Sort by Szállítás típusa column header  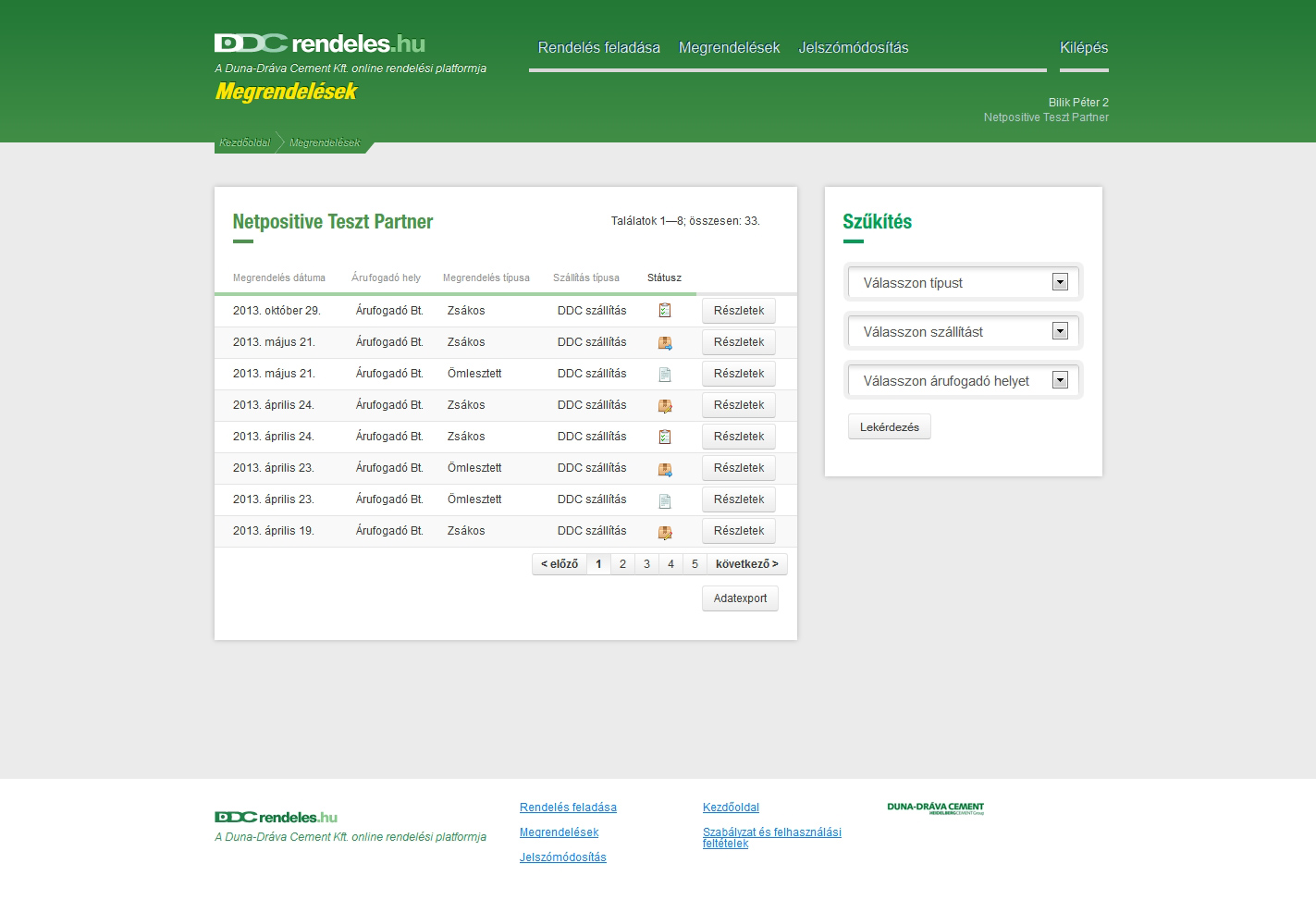point(586,277)
